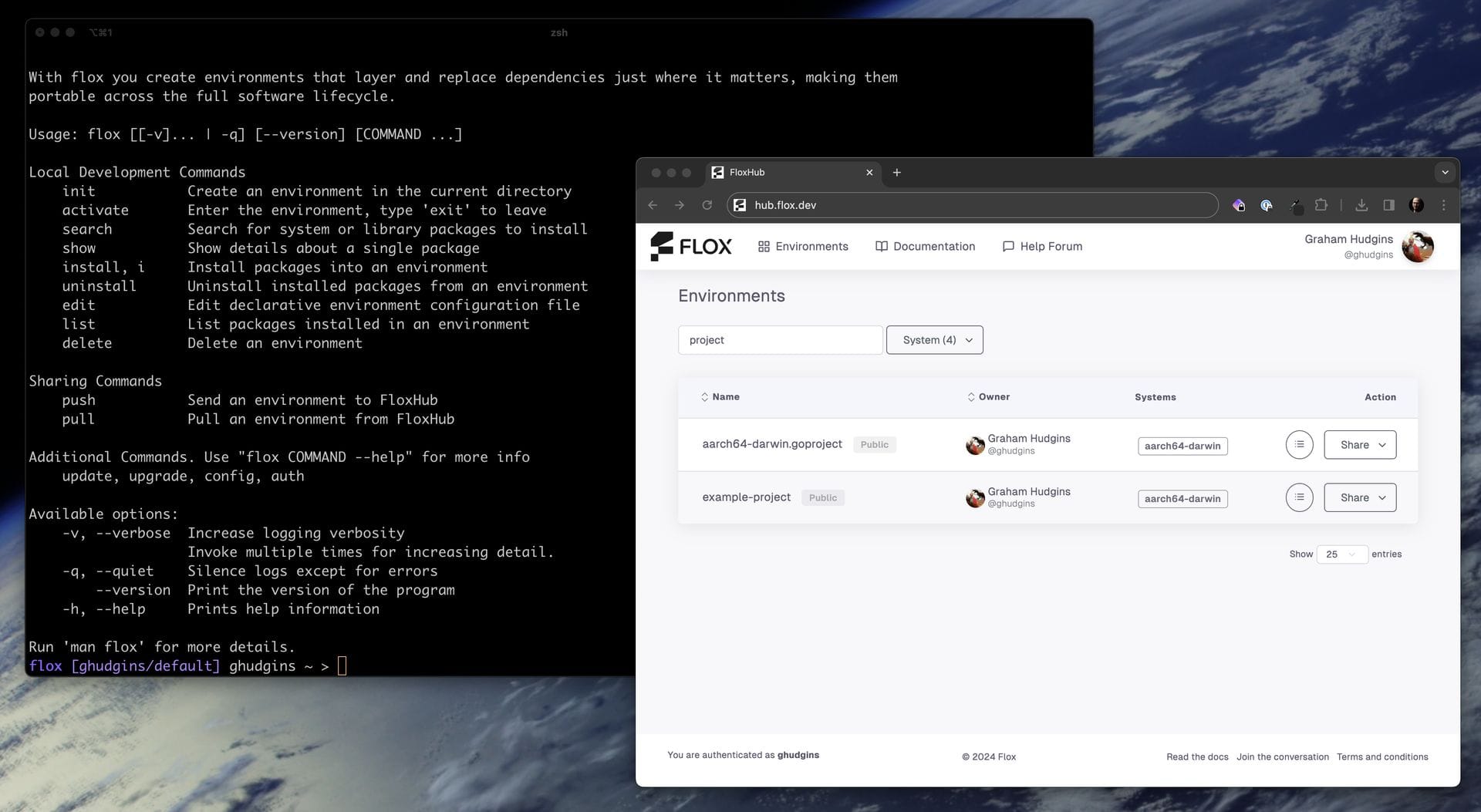The width and height of the screenshot is (1481, 812).
Task: Open the browser extensions puzzle icon
Action: (1322, 205)
